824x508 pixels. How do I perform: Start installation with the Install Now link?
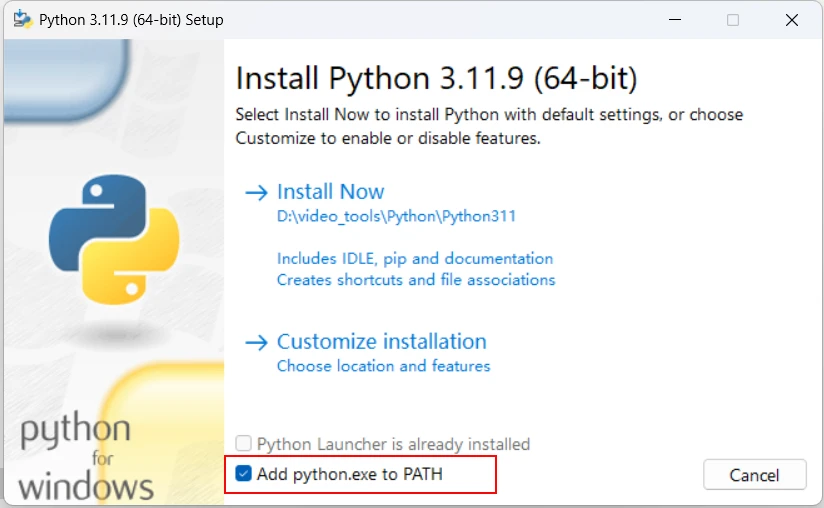click(x=330, y=192)
